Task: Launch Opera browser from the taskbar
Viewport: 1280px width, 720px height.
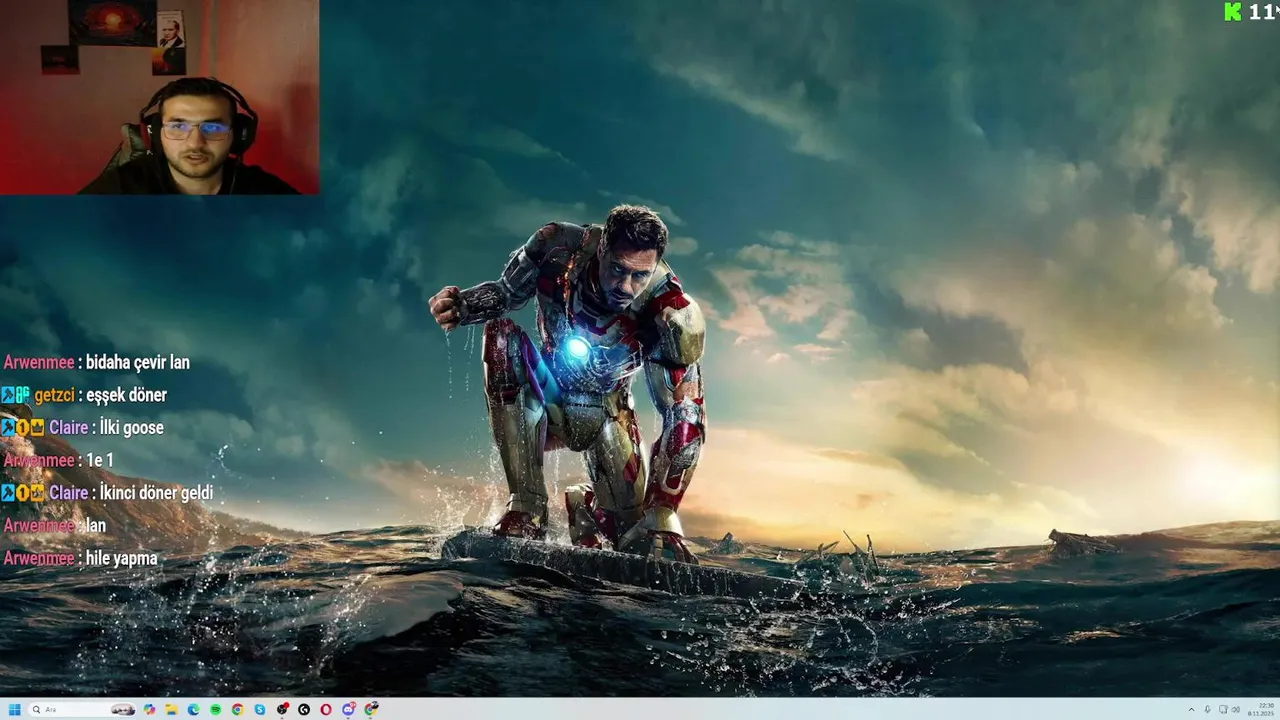Action: coord(326,710)
